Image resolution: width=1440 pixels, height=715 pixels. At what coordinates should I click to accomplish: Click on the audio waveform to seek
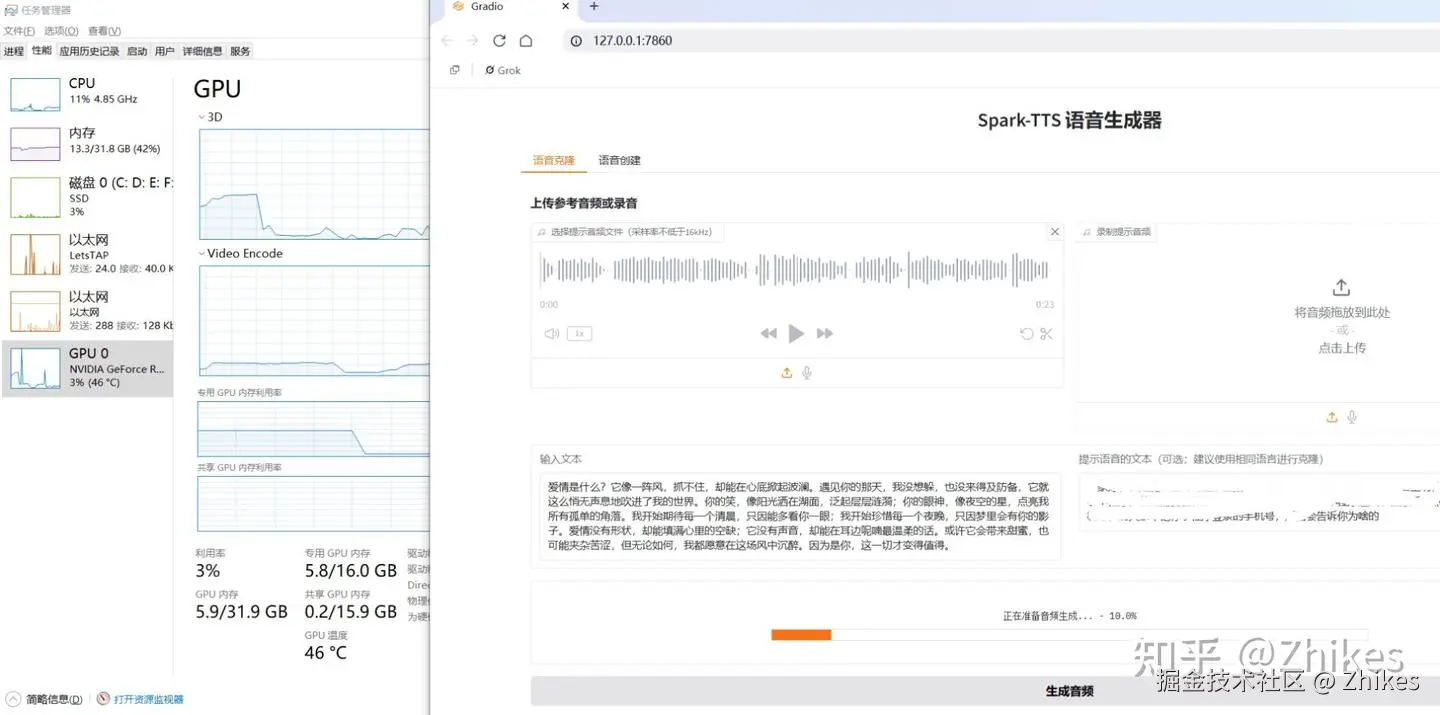[795, 270]
